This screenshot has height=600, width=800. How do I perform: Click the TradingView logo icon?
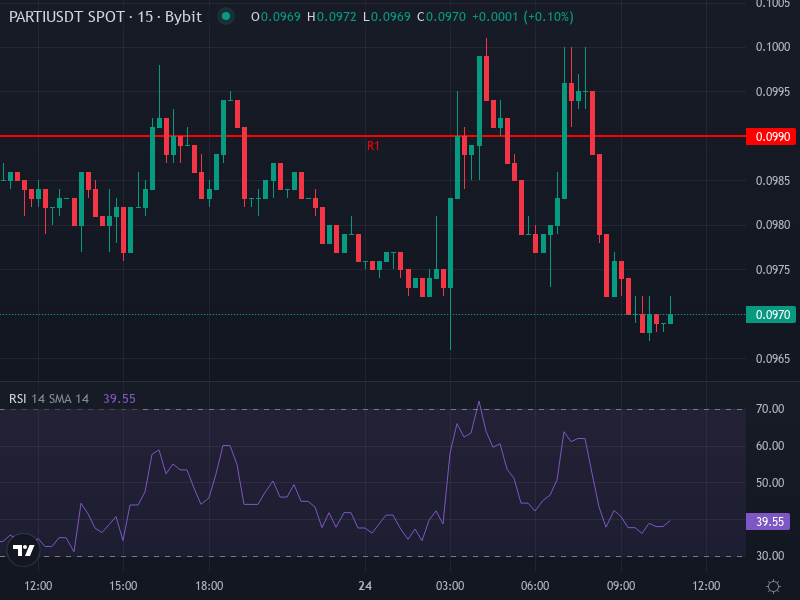pos(24,549)
